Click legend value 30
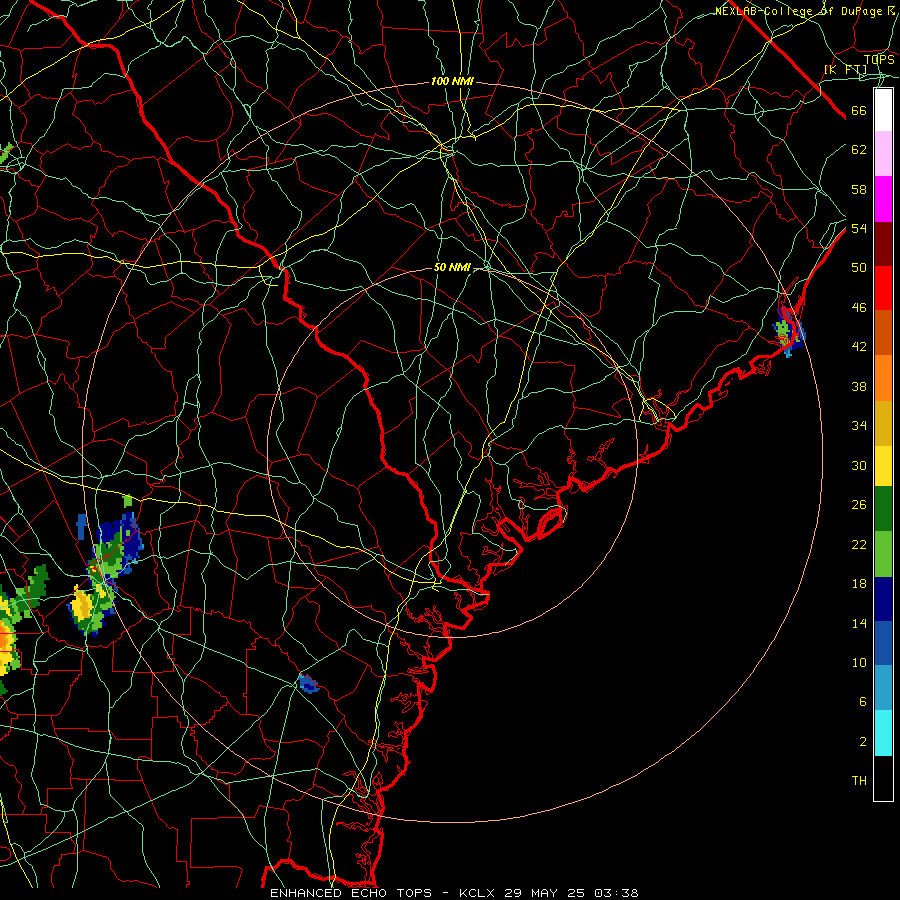This screenshot has height=900, width=900. 859,465
